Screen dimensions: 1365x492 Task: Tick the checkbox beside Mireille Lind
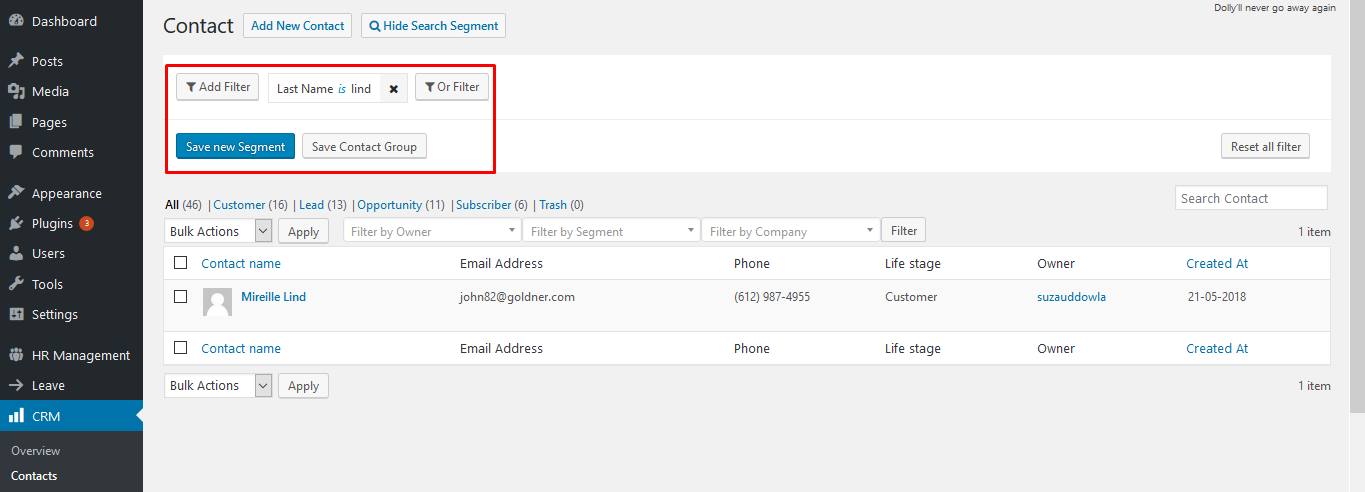pos(181,297)
